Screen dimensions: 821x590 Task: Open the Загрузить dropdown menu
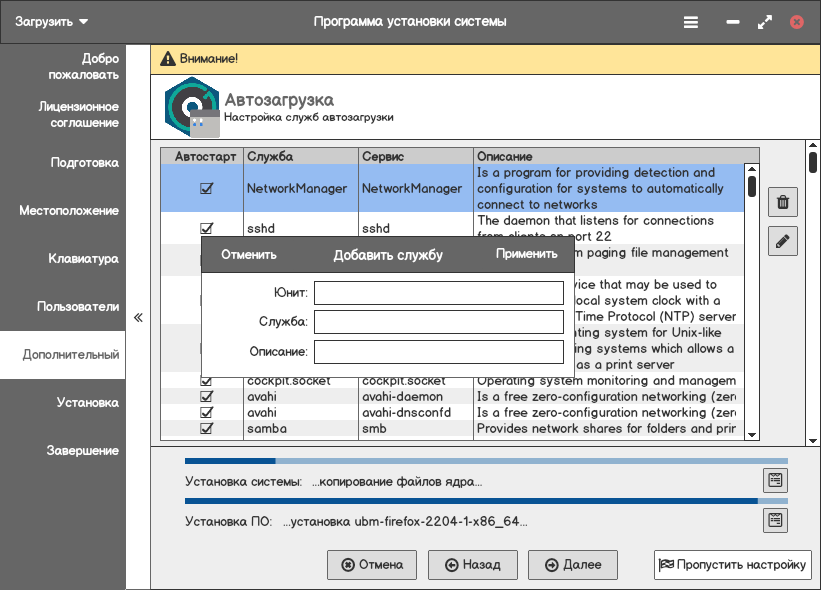pos(52,22)
